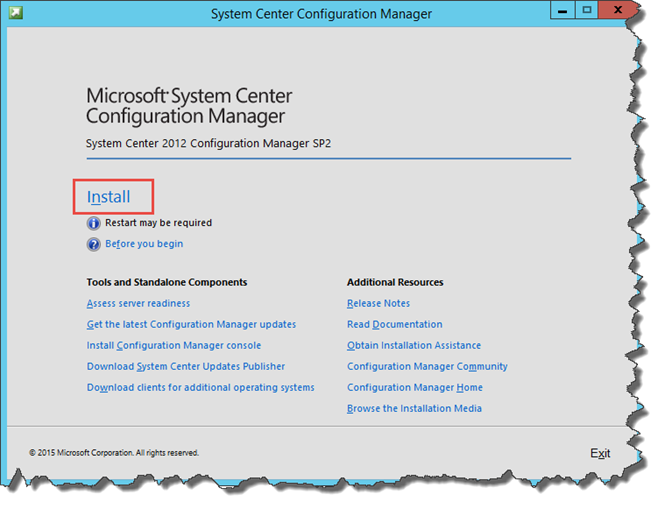This screenshot has width=665, height=509.
Task: Click the question mark help icon
Action: tap(94, 244)
